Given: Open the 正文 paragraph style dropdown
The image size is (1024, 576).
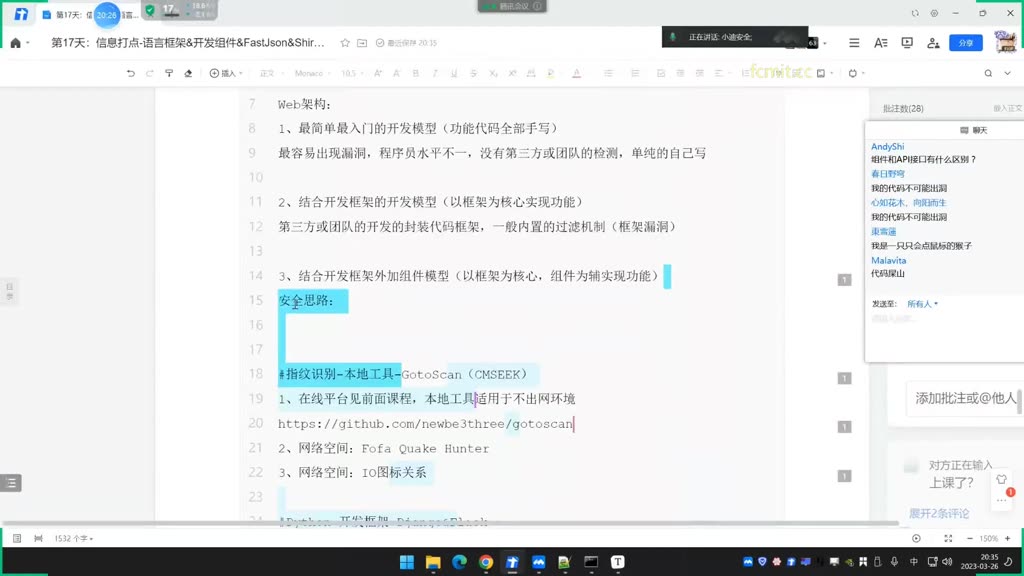Looking at the screenshot, I should [270, 73].
